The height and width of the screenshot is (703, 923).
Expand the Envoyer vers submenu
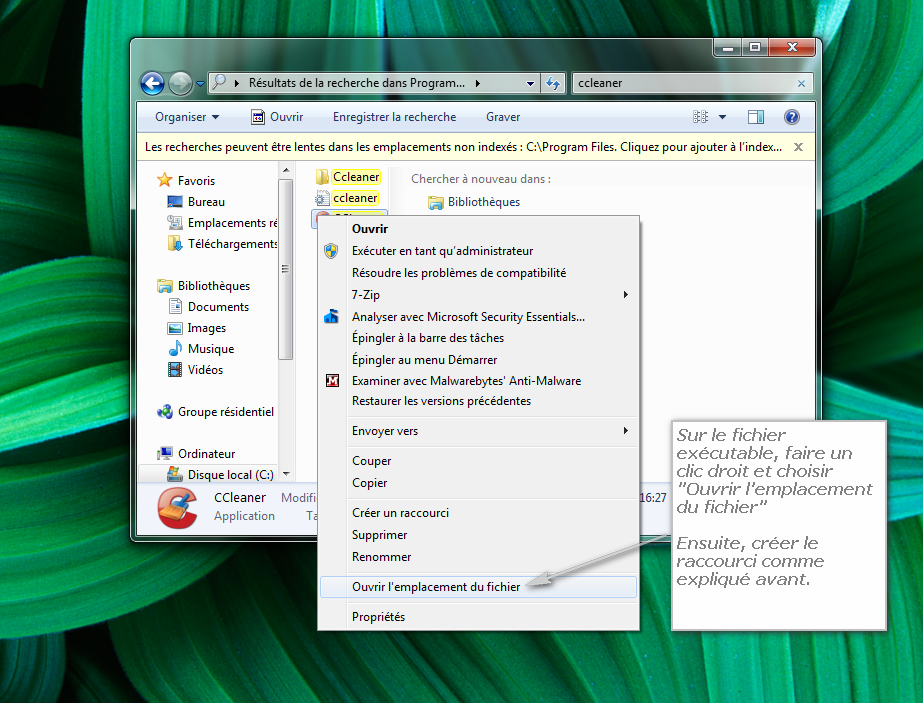[478, 431]
